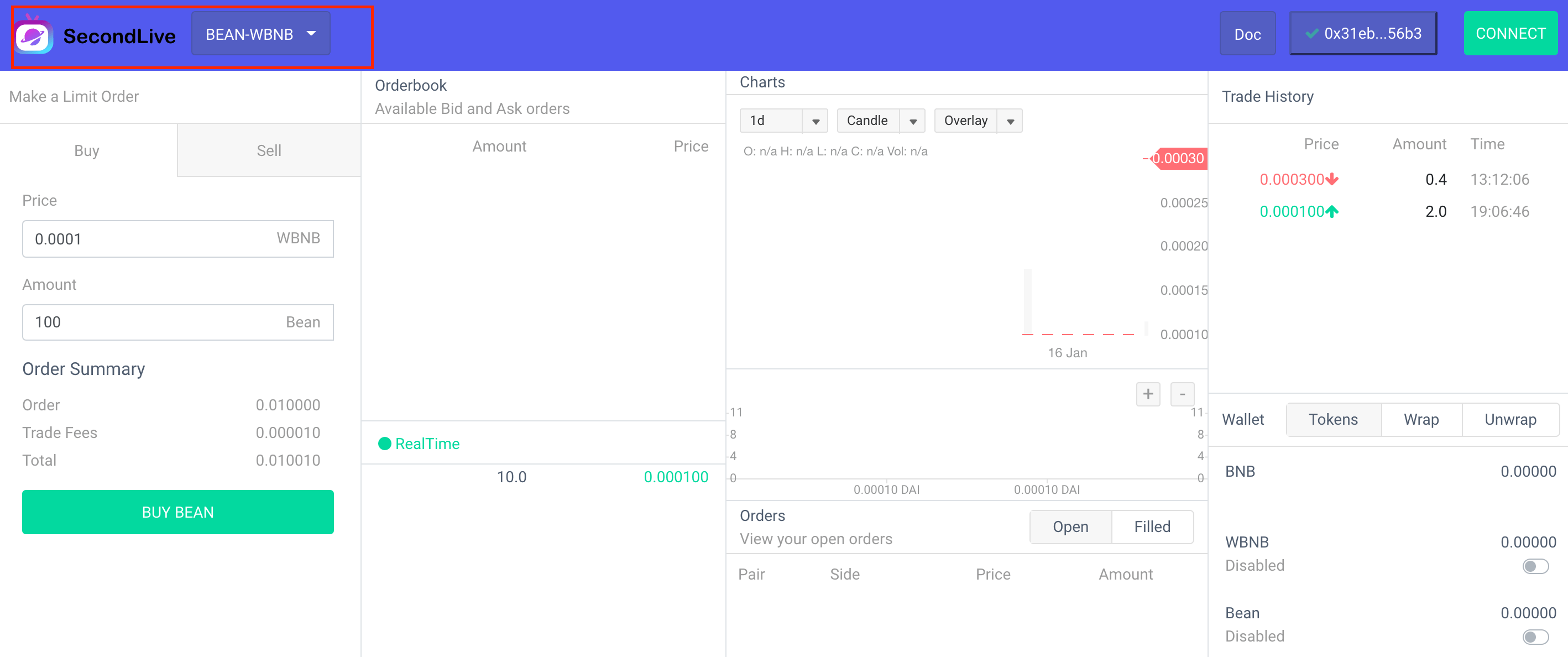Click the chart zoom out minus icon
1568x657 pixels.
tap(1182, 394)
